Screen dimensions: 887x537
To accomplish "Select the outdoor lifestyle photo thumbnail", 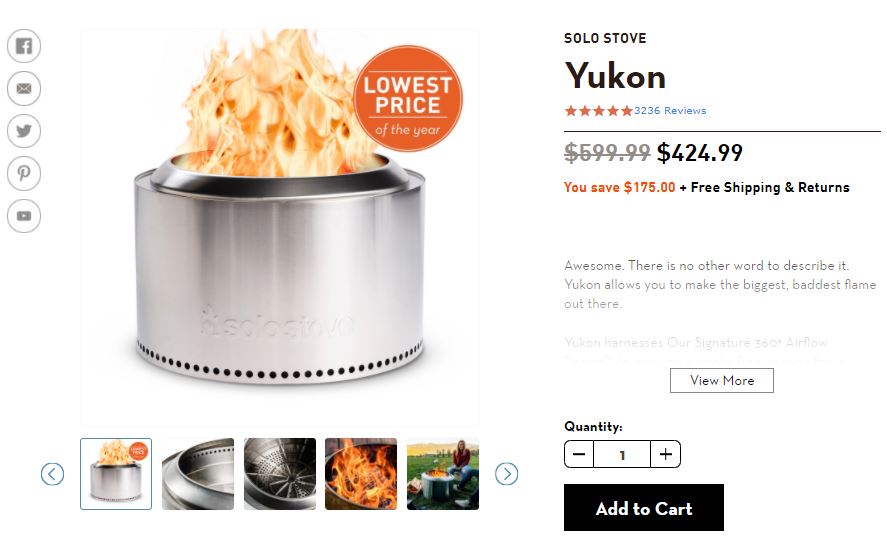I will click(x=443, y=474).
